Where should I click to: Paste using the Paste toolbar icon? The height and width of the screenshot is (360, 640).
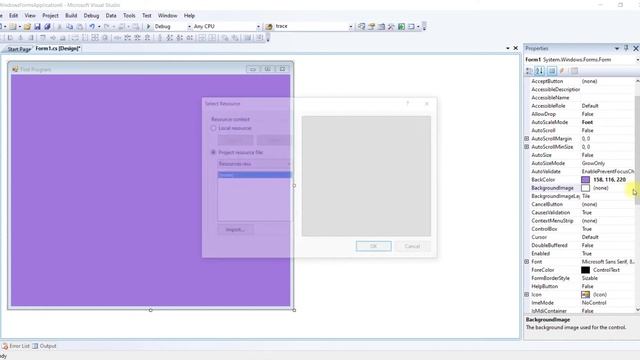[x=80, y=27]
